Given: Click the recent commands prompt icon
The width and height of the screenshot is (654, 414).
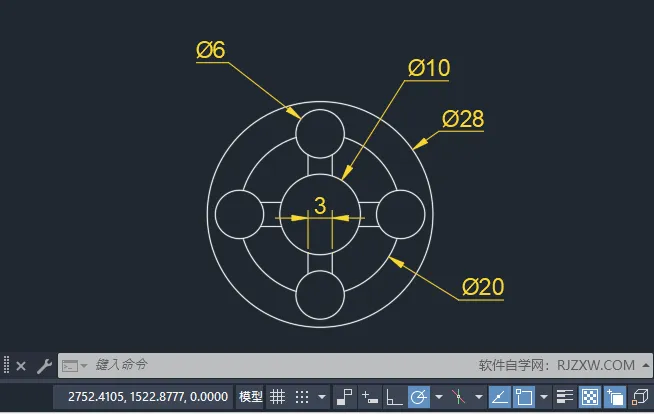Looking at the screenshot, I should click(x=70, y=366).
